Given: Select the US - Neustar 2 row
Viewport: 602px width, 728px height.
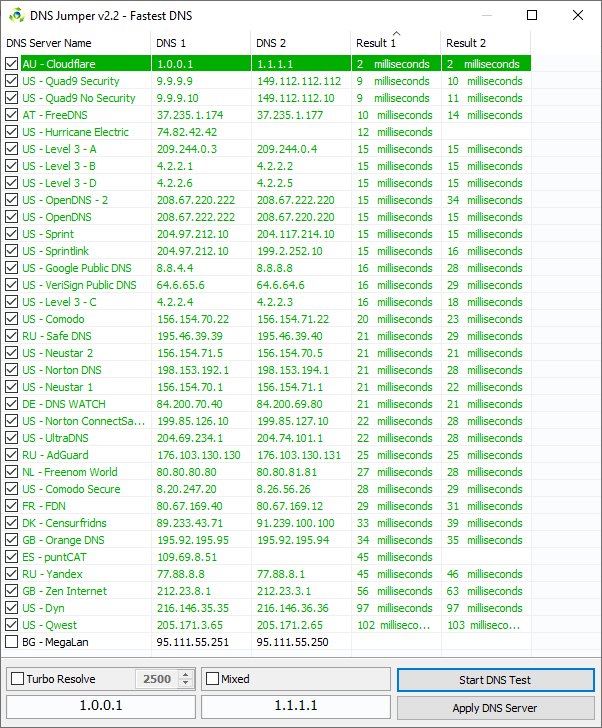Looking at the screenshot, I should 266,353.
